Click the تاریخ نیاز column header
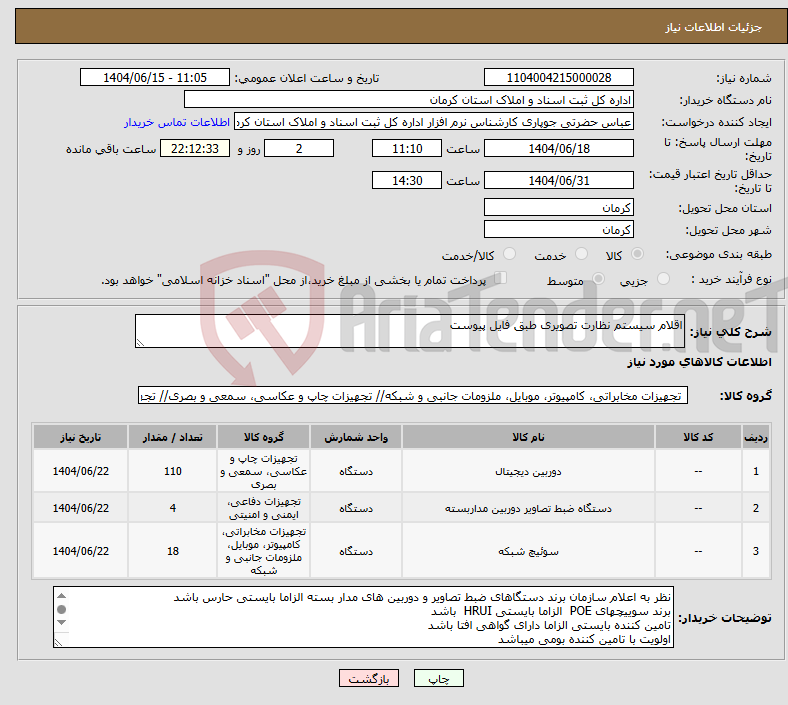788x705 pixels. click(80, 437)
